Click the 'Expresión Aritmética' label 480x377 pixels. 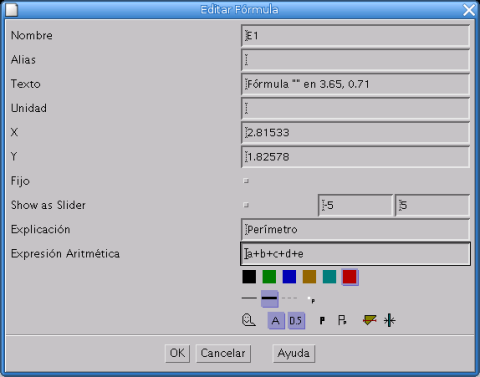[65, 254]
